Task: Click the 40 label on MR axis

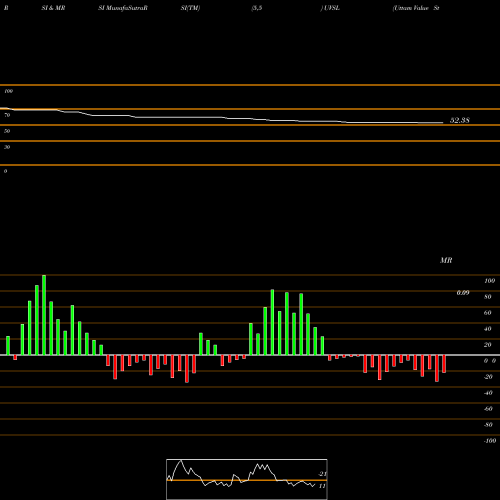Action: point(488,329)
